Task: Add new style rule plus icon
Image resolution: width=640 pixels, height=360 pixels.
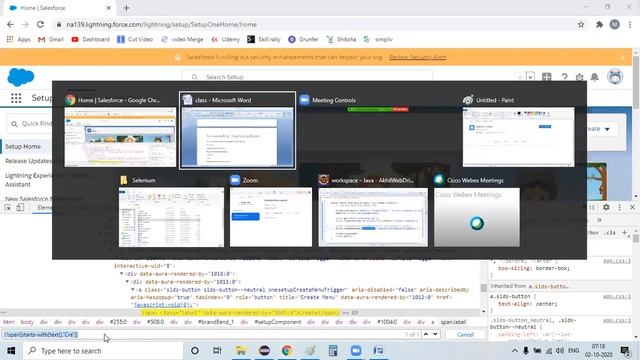Action: click(624, 232)
